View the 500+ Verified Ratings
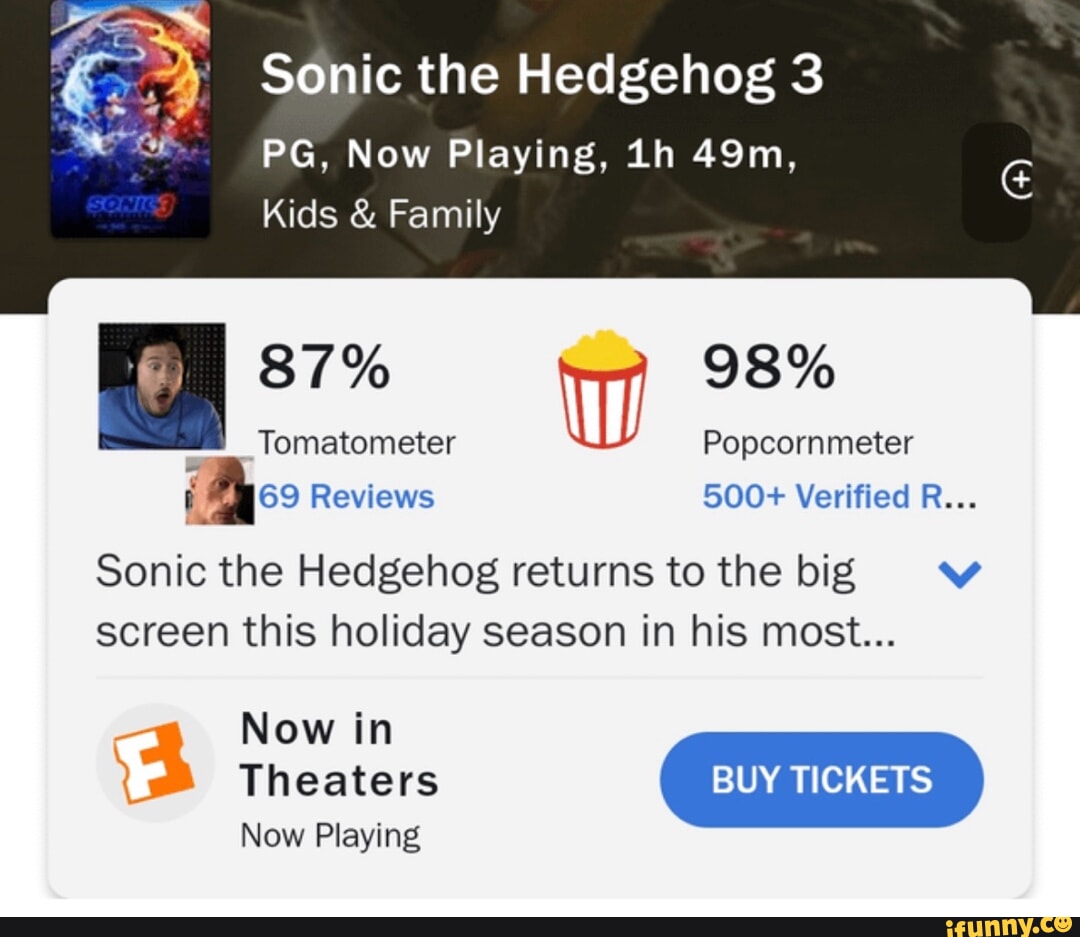 tap(840, 496)
